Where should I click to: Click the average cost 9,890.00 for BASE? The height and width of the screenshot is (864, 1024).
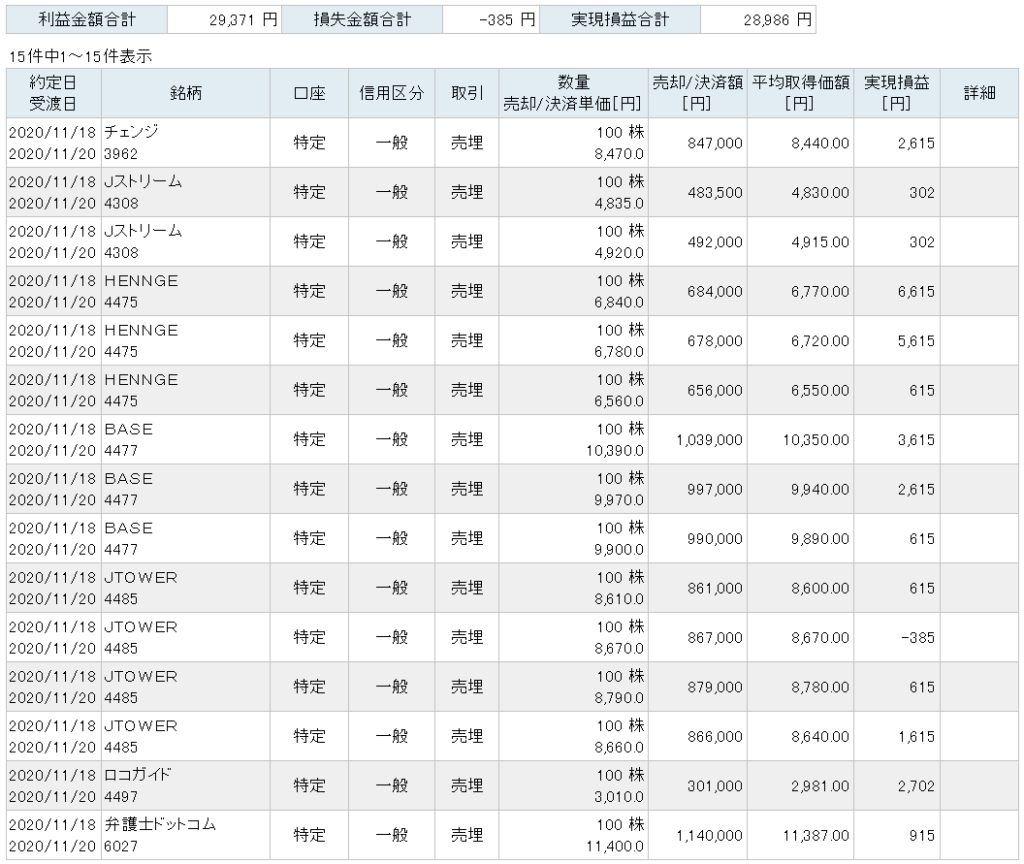click(820, 539)
